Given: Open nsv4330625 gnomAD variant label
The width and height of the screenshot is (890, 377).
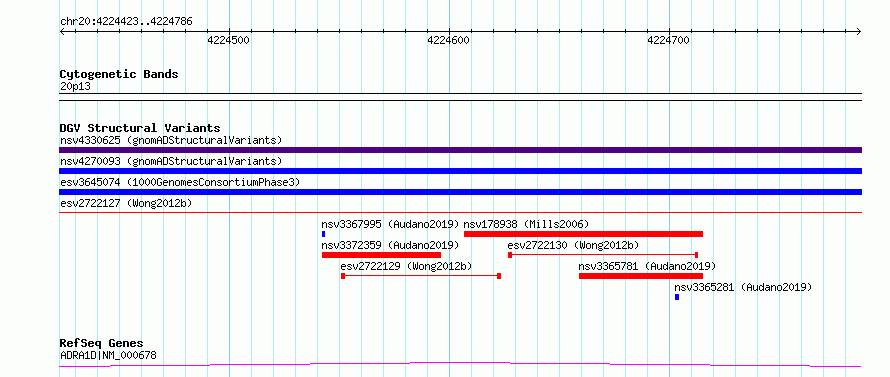Looking at the screenshot, I should tap(171, 140).
